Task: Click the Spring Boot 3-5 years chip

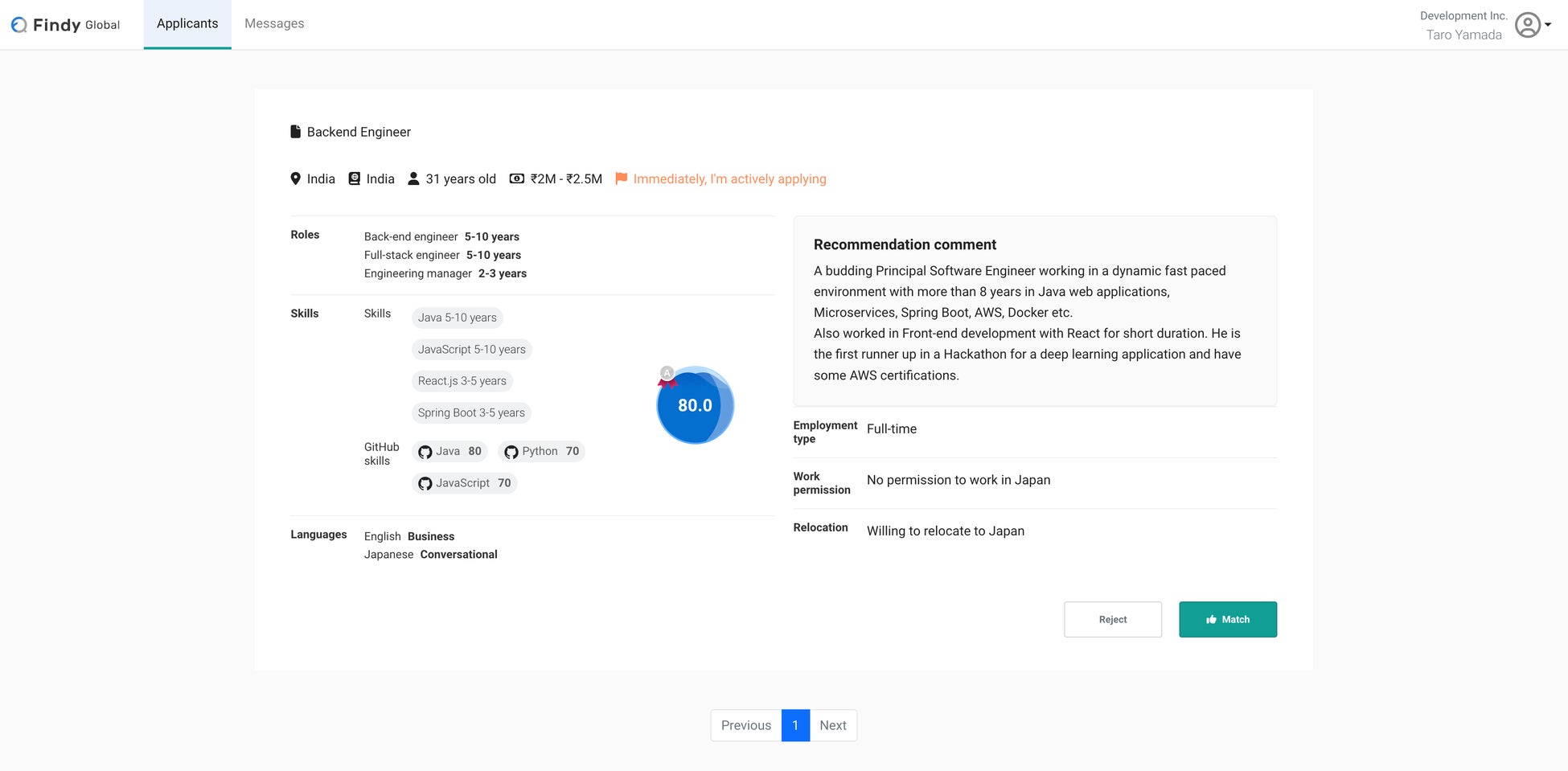Action: coord(471,412)
